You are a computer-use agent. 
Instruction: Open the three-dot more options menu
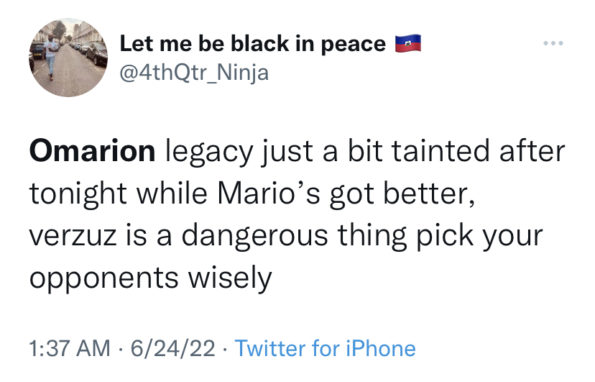(553, 43)
